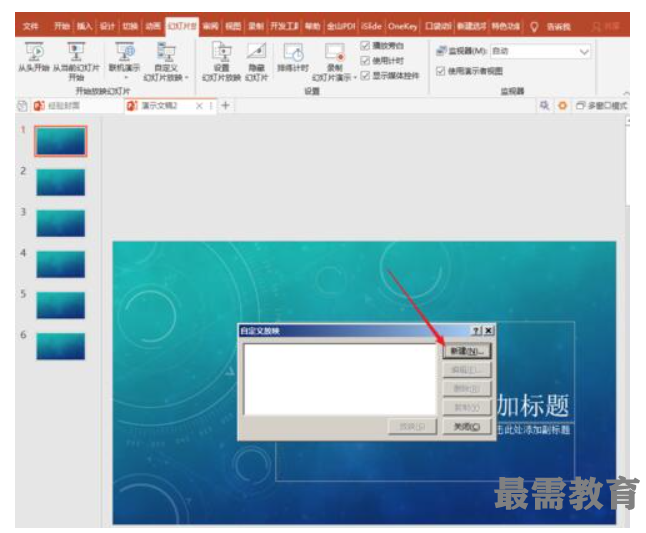Click 删除 button in 自定义放映 dialog
Screen dimensions: 646x533
coord(467,388)
